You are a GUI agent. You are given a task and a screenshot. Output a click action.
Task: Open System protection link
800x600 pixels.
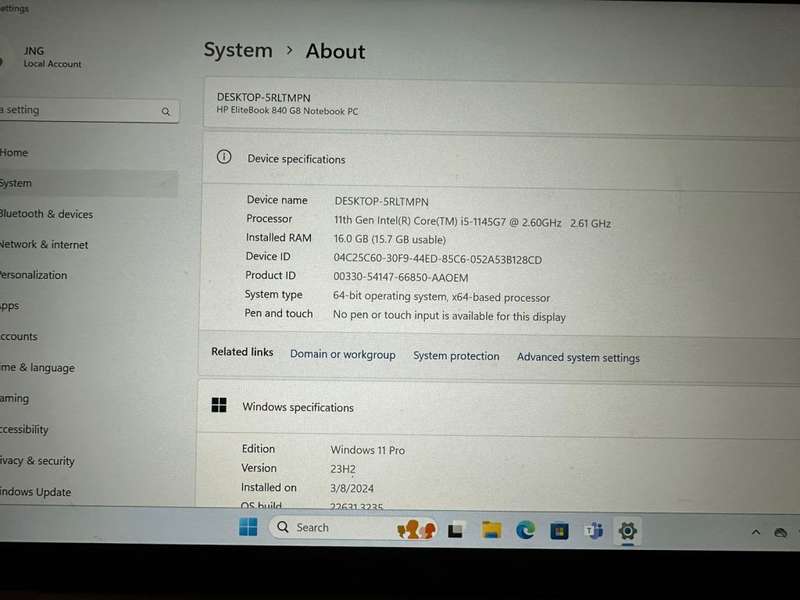[x=456, y=356]
